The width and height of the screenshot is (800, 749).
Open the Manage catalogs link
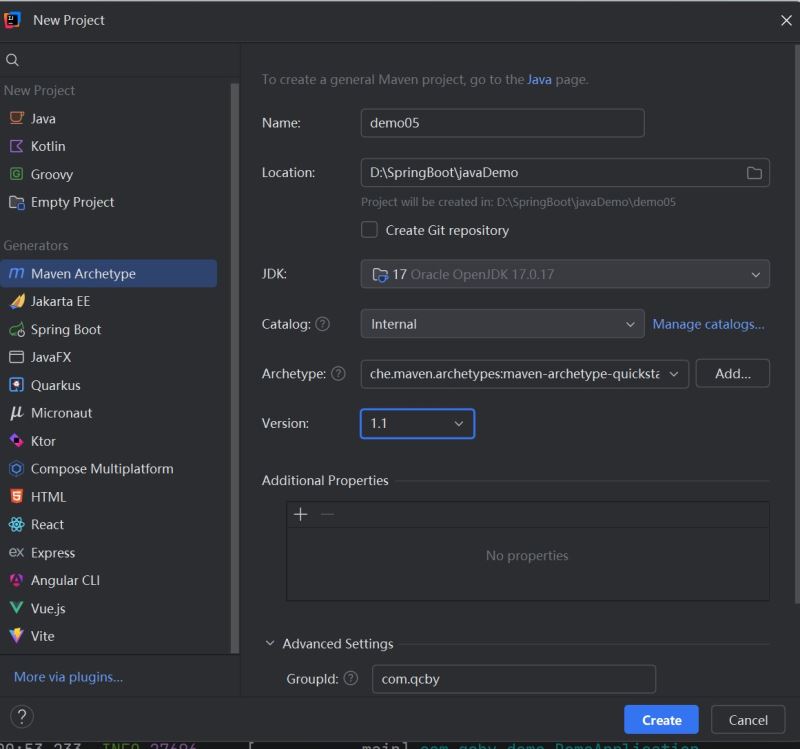[x=708, y=324]
